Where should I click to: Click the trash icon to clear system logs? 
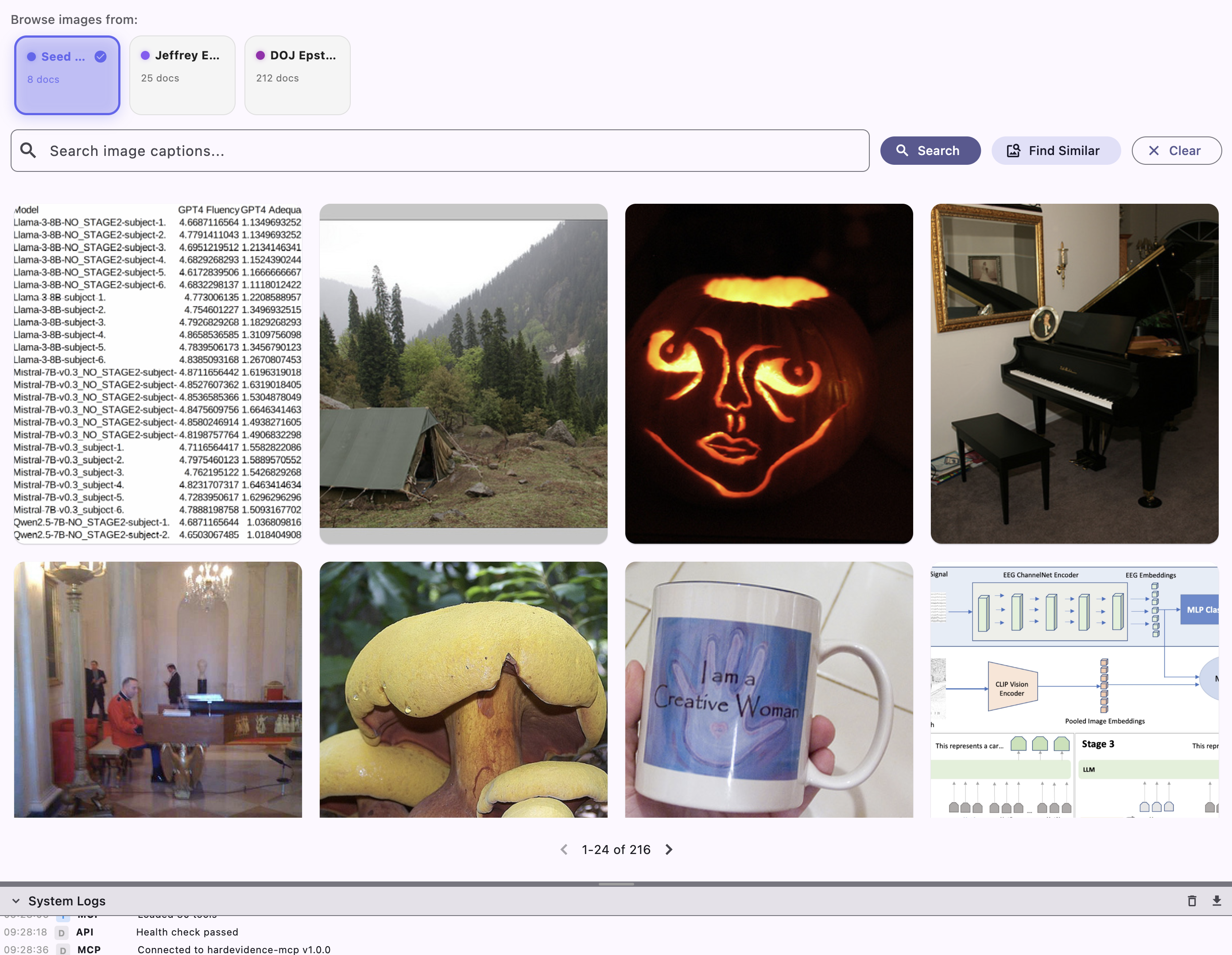(x=1191, y=900)
